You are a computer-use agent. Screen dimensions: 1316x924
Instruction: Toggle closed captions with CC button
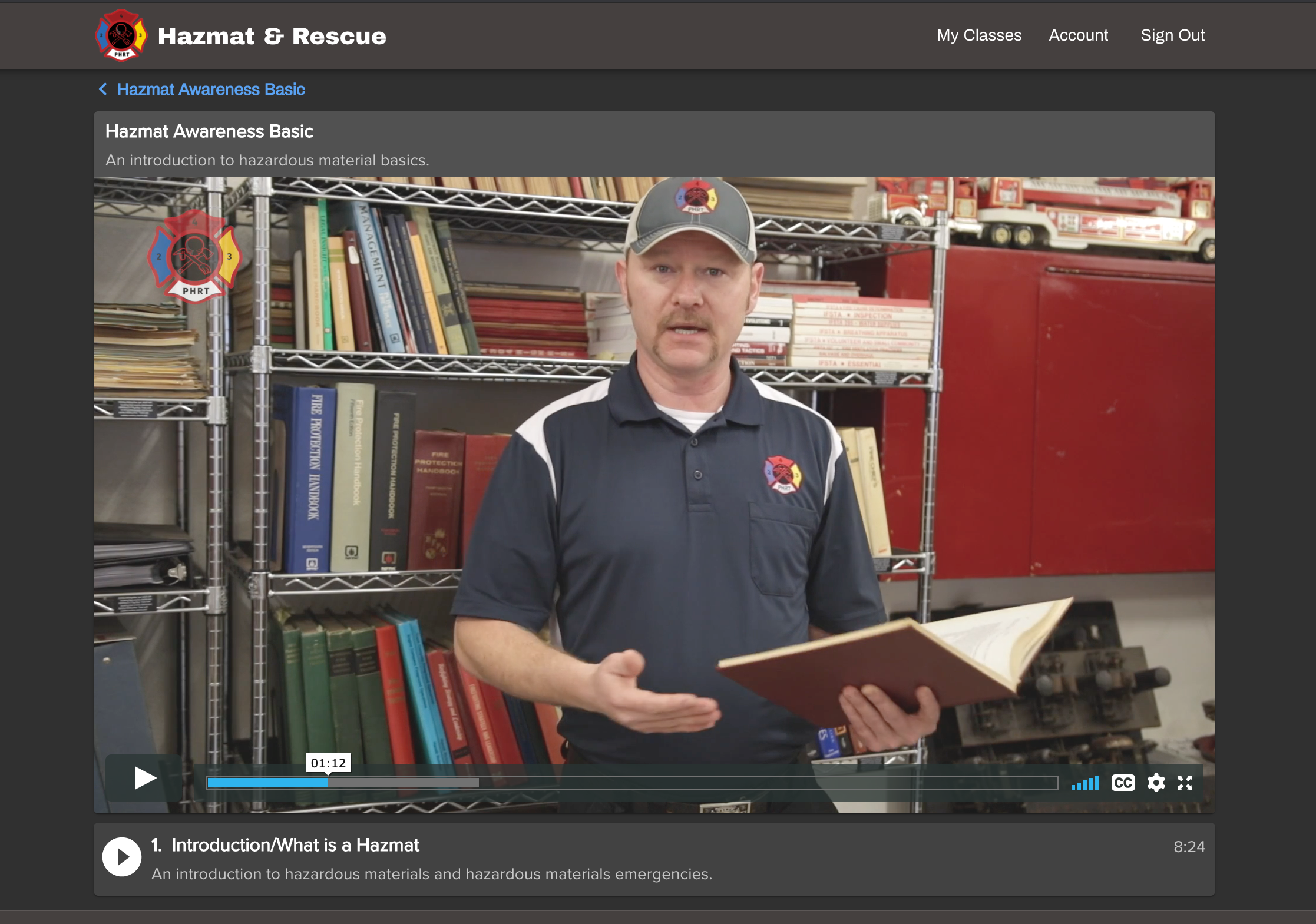[x=1123, y=783]
